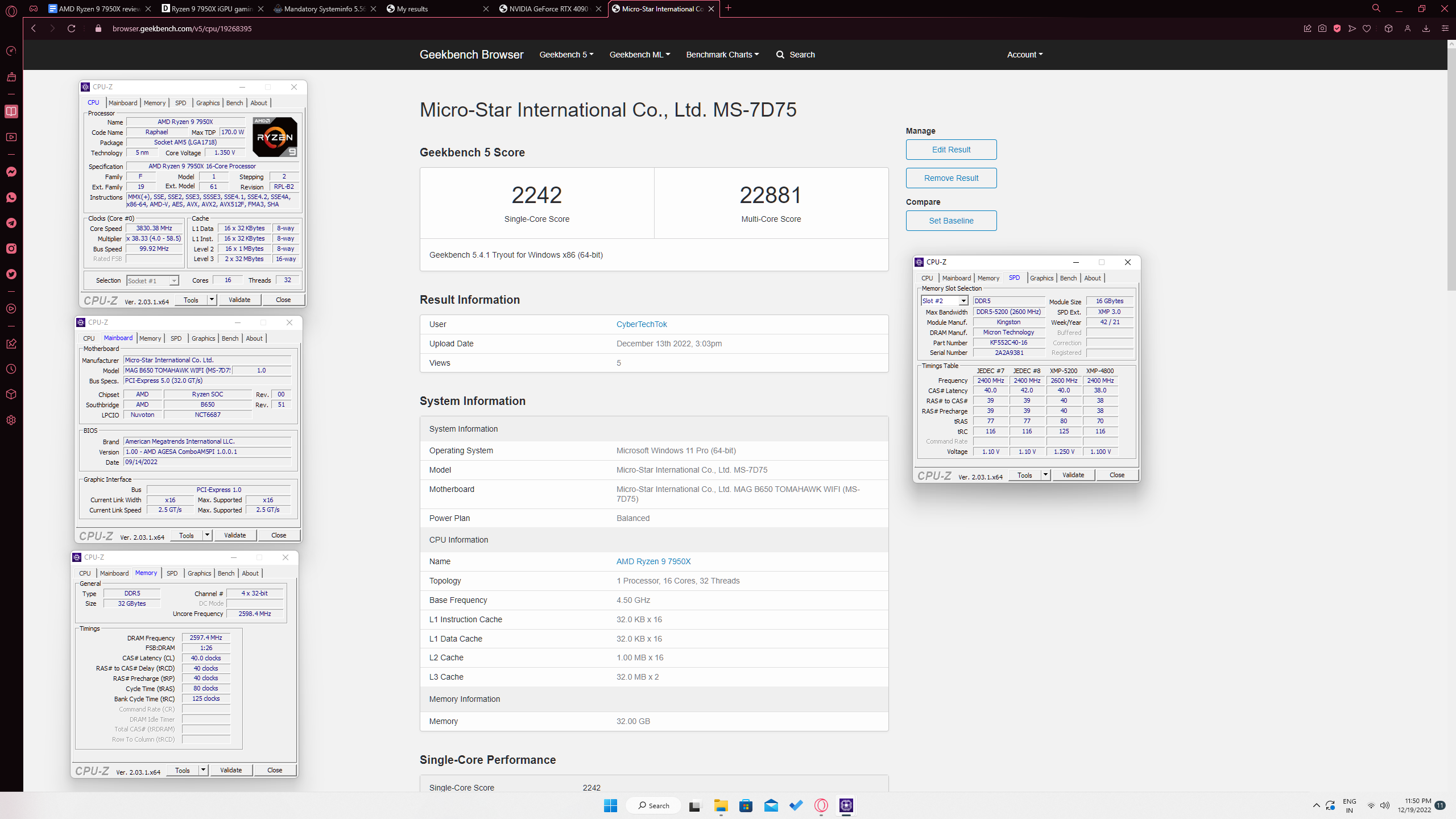The height and width of the screenshot is (819, 1456).
Task: Show hidden tray icons with the chevron
Action: [x=1316, y=805]
